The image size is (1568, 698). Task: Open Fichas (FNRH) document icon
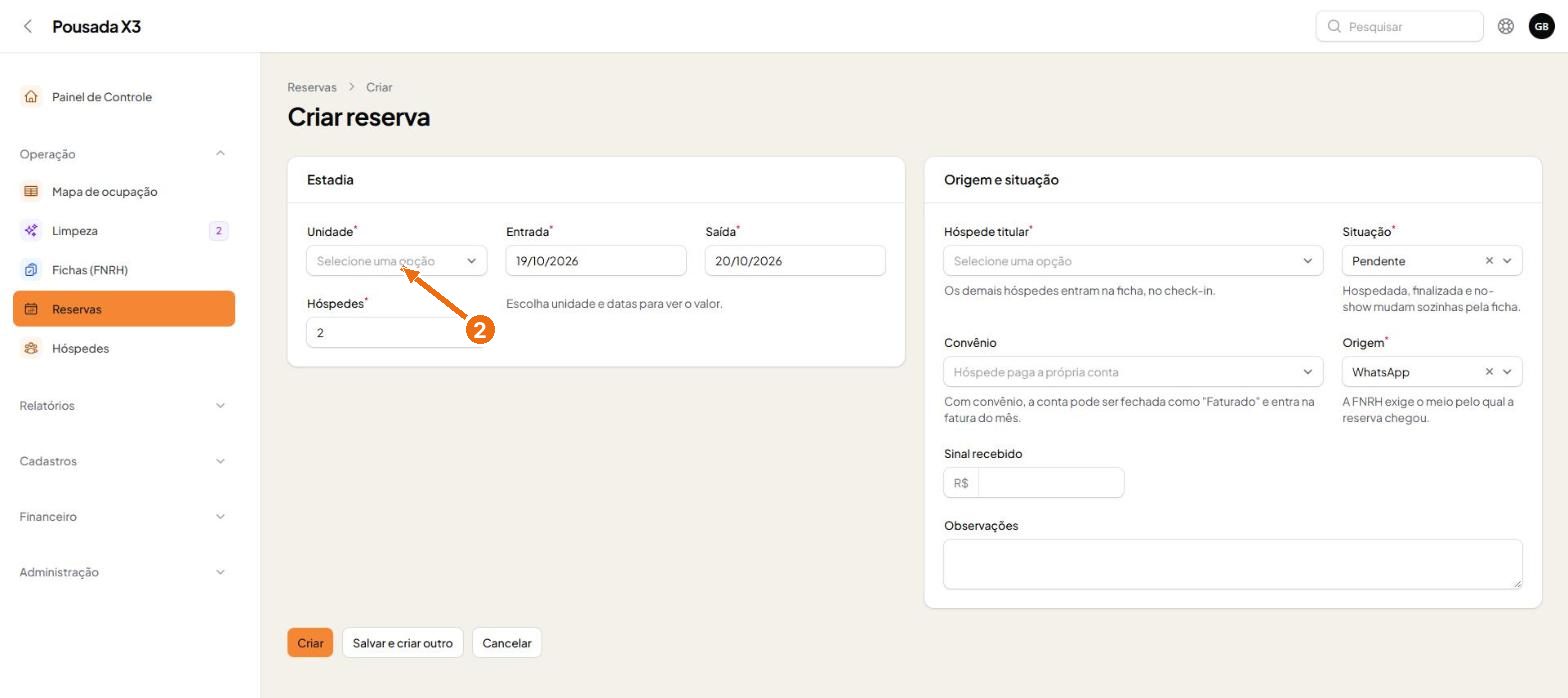point(31,270)
